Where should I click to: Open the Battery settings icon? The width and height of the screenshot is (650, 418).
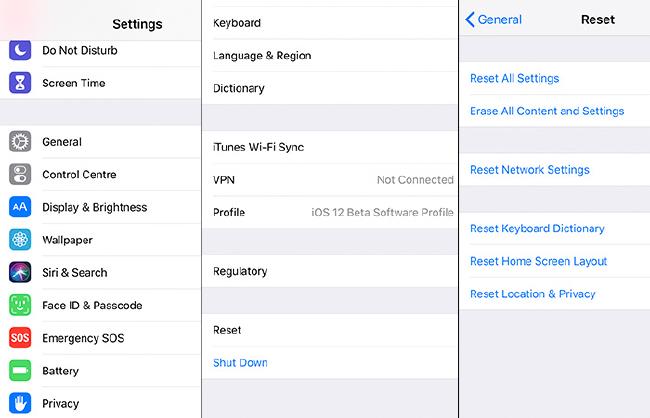click(20, 371)
